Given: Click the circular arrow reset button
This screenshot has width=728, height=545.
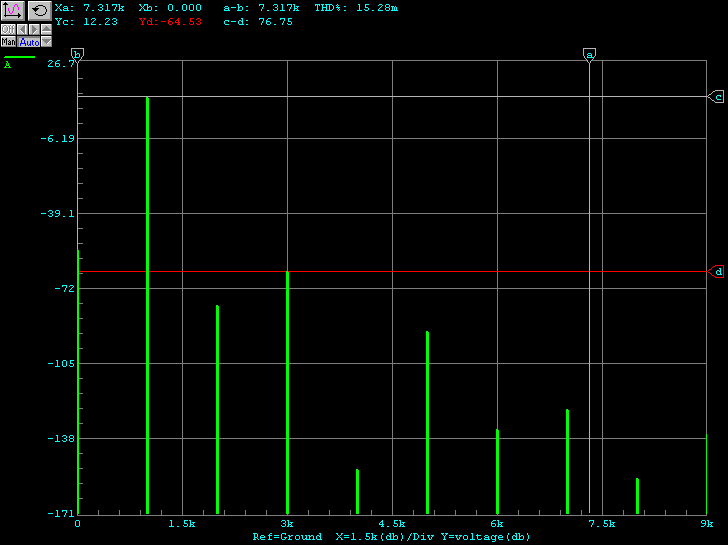Looking at the screenshot, I should [x=39, y=10].
